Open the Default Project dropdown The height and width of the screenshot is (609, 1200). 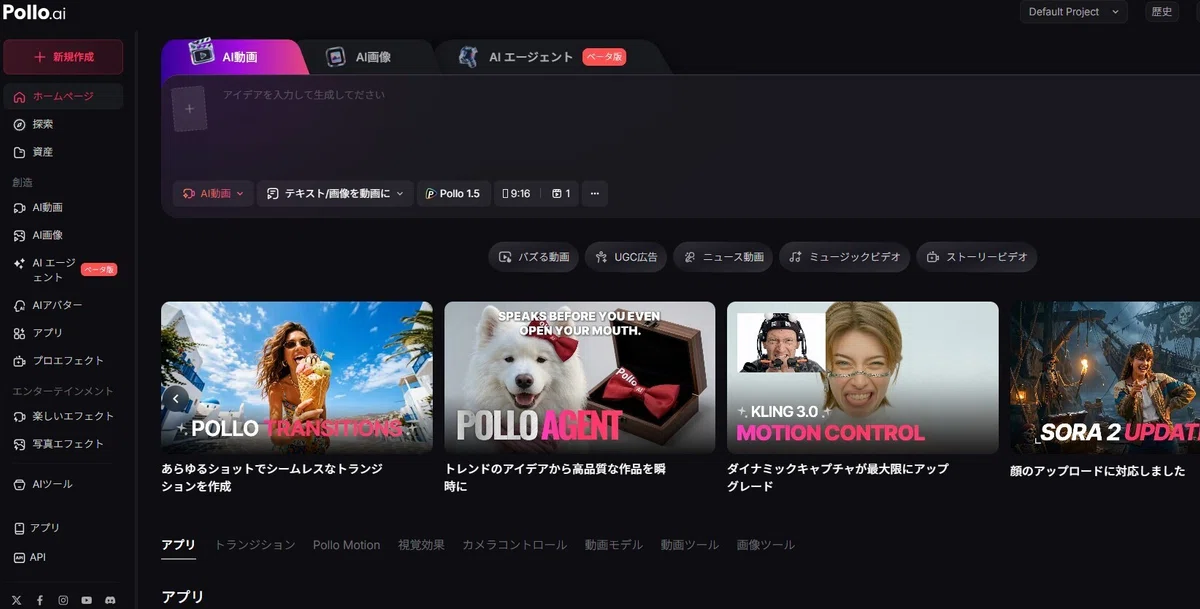[1073, 12]
